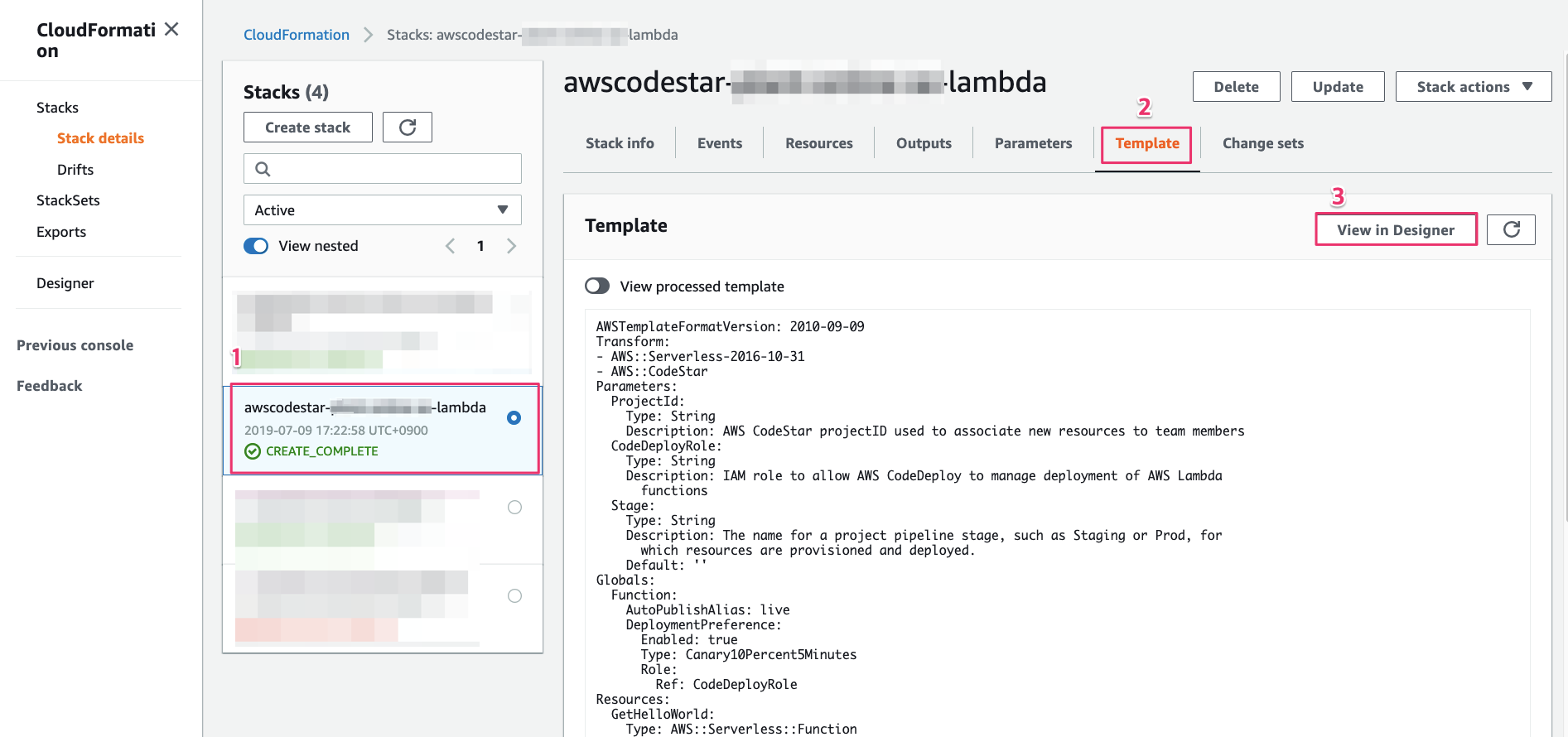Screen dimensions: 1568x737
Task: Open Designer from the sidebar
Action: point(65,283)
